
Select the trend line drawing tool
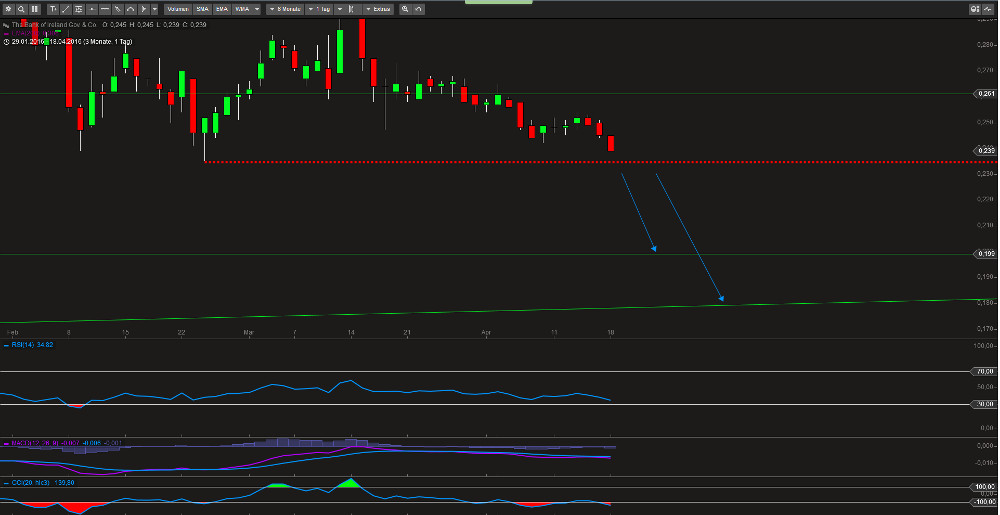click(66, 9)
